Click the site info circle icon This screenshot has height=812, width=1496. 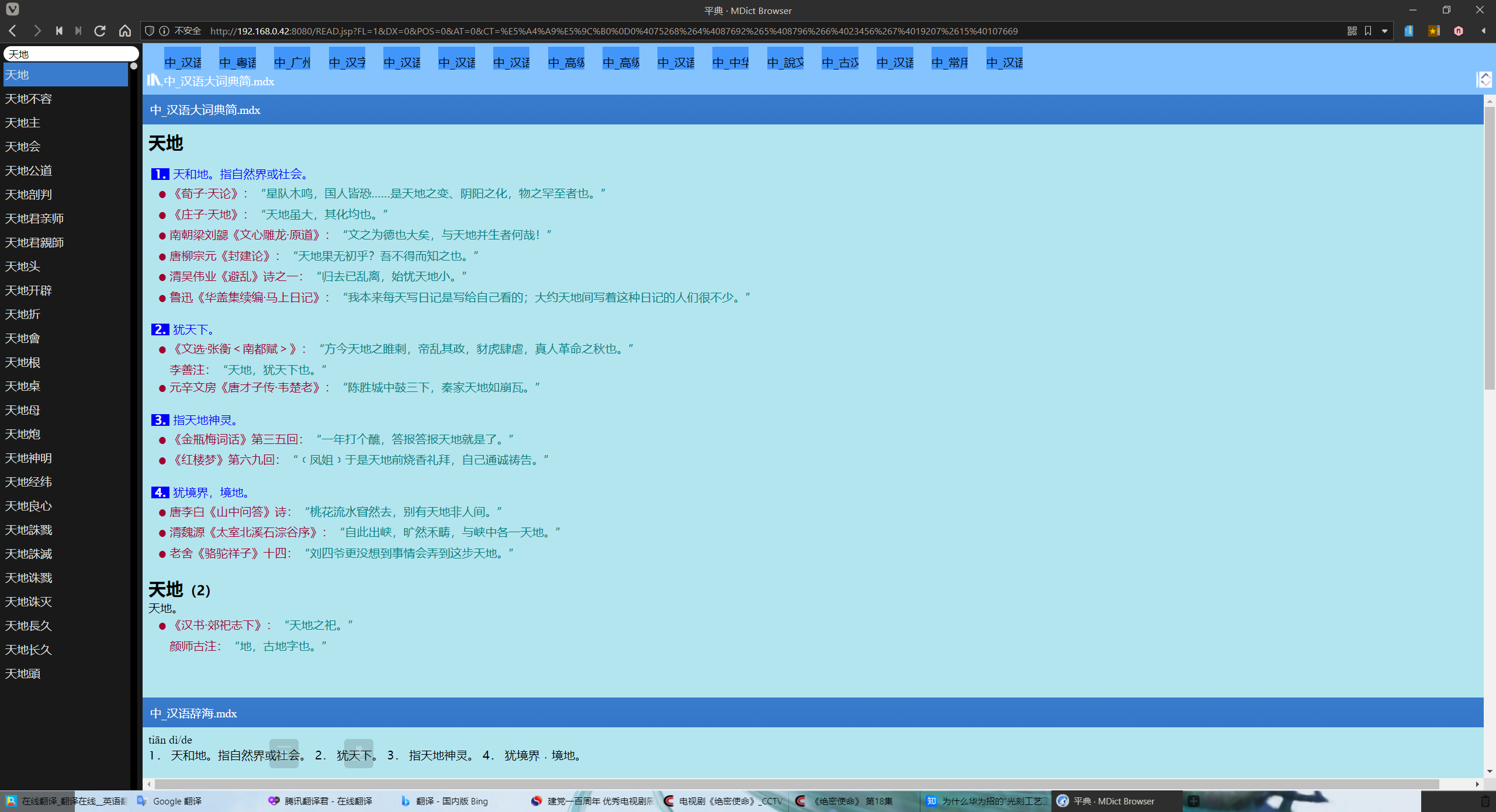tap(164, 31)
